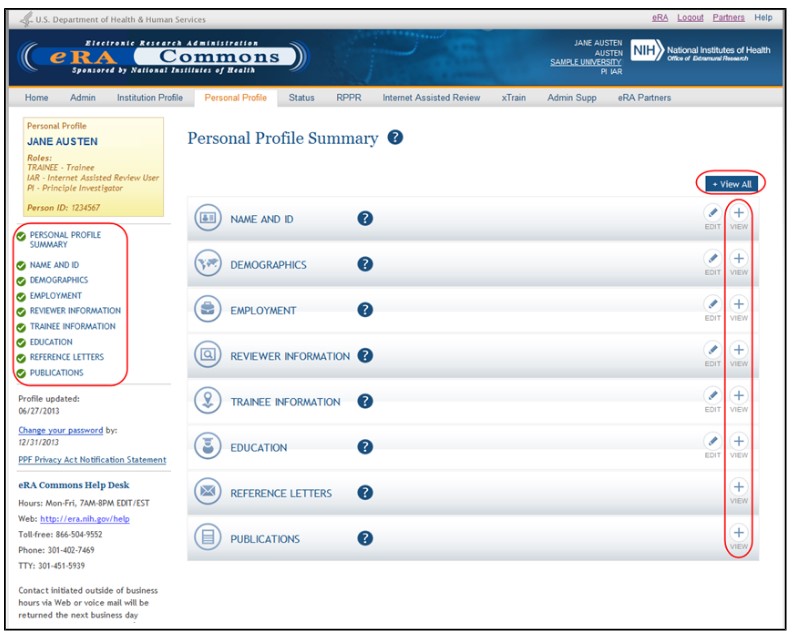This screenshot has width=793, height=635.
Task: Open the era.nih.gov/help web link
Action: coord(84,519)
